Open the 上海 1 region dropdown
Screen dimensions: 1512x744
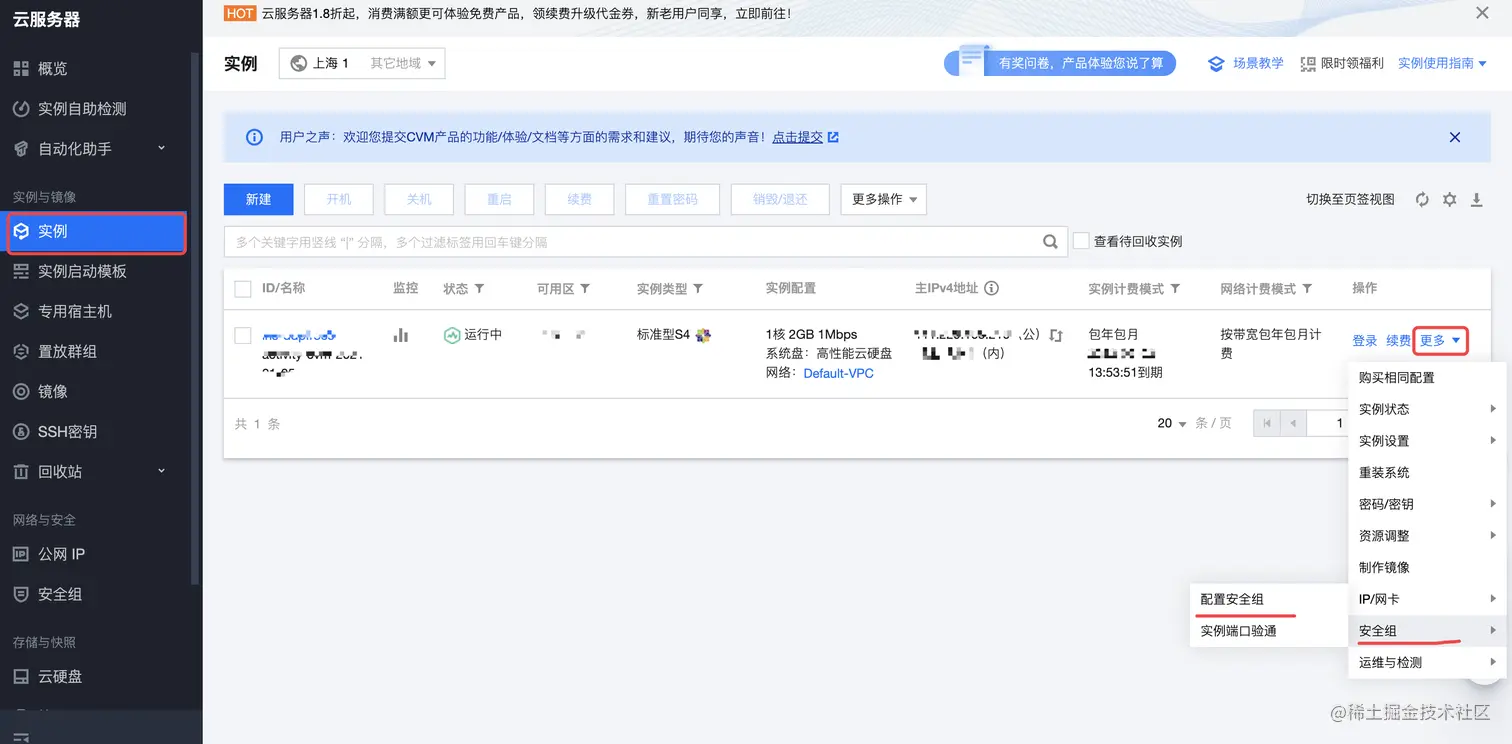[x=362, y=63]
